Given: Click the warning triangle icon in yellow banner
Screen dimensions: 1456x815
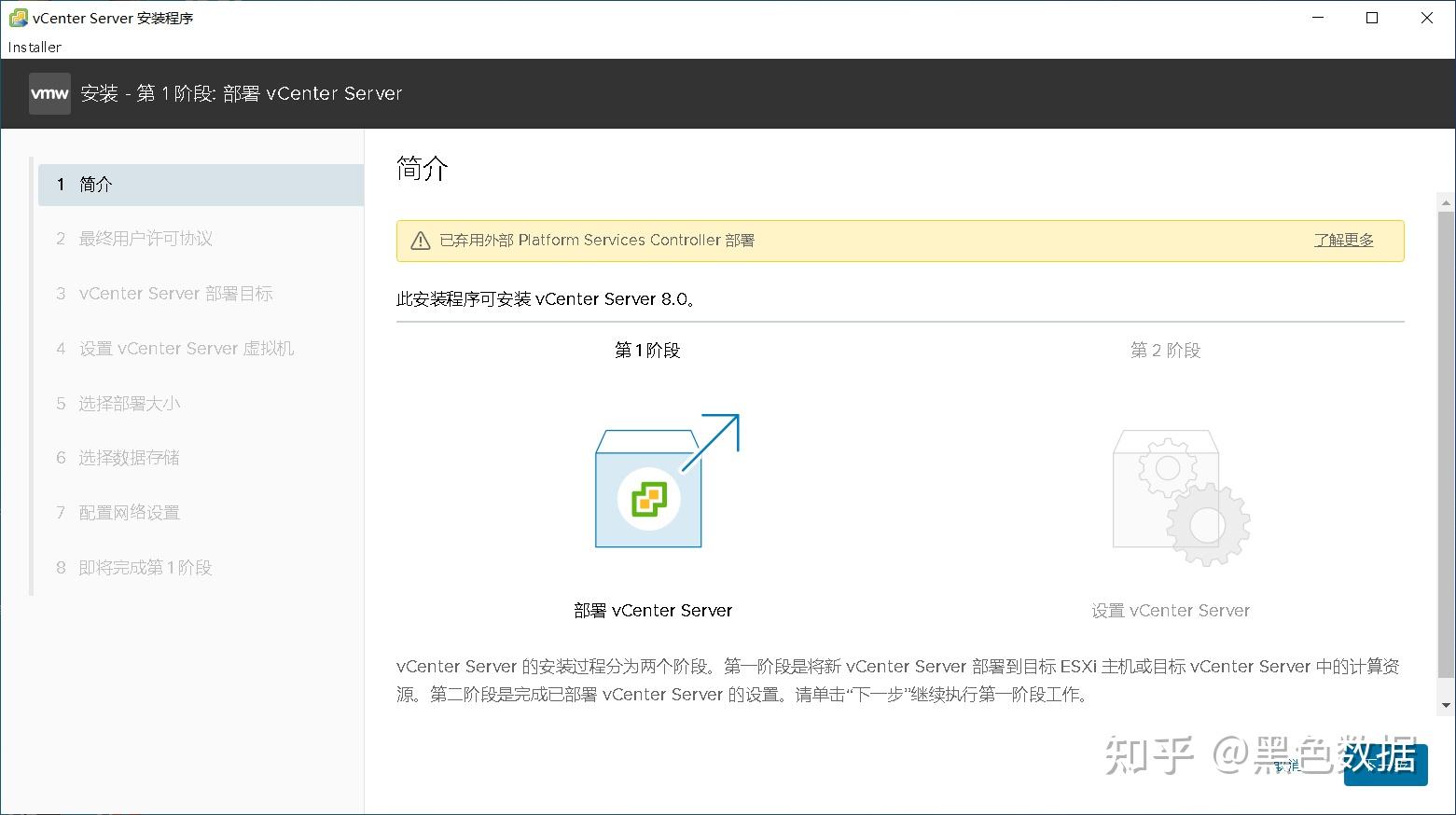Looking at the screenshot, I should (x=420, y=240).
